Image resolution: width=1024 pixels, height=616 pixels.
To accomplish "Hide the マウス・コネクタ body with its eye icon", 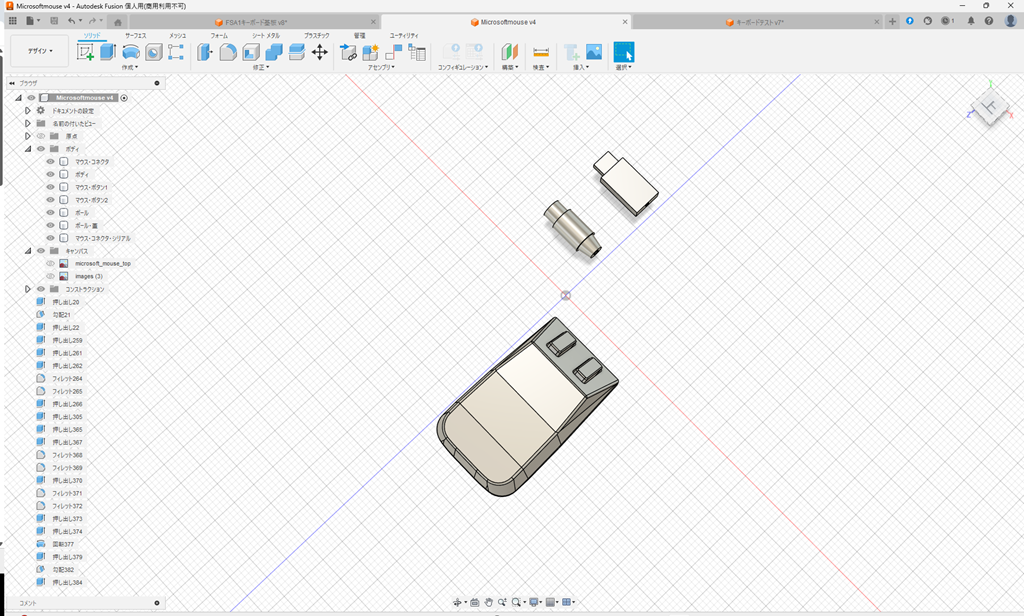I will click(x=50, y=162).
